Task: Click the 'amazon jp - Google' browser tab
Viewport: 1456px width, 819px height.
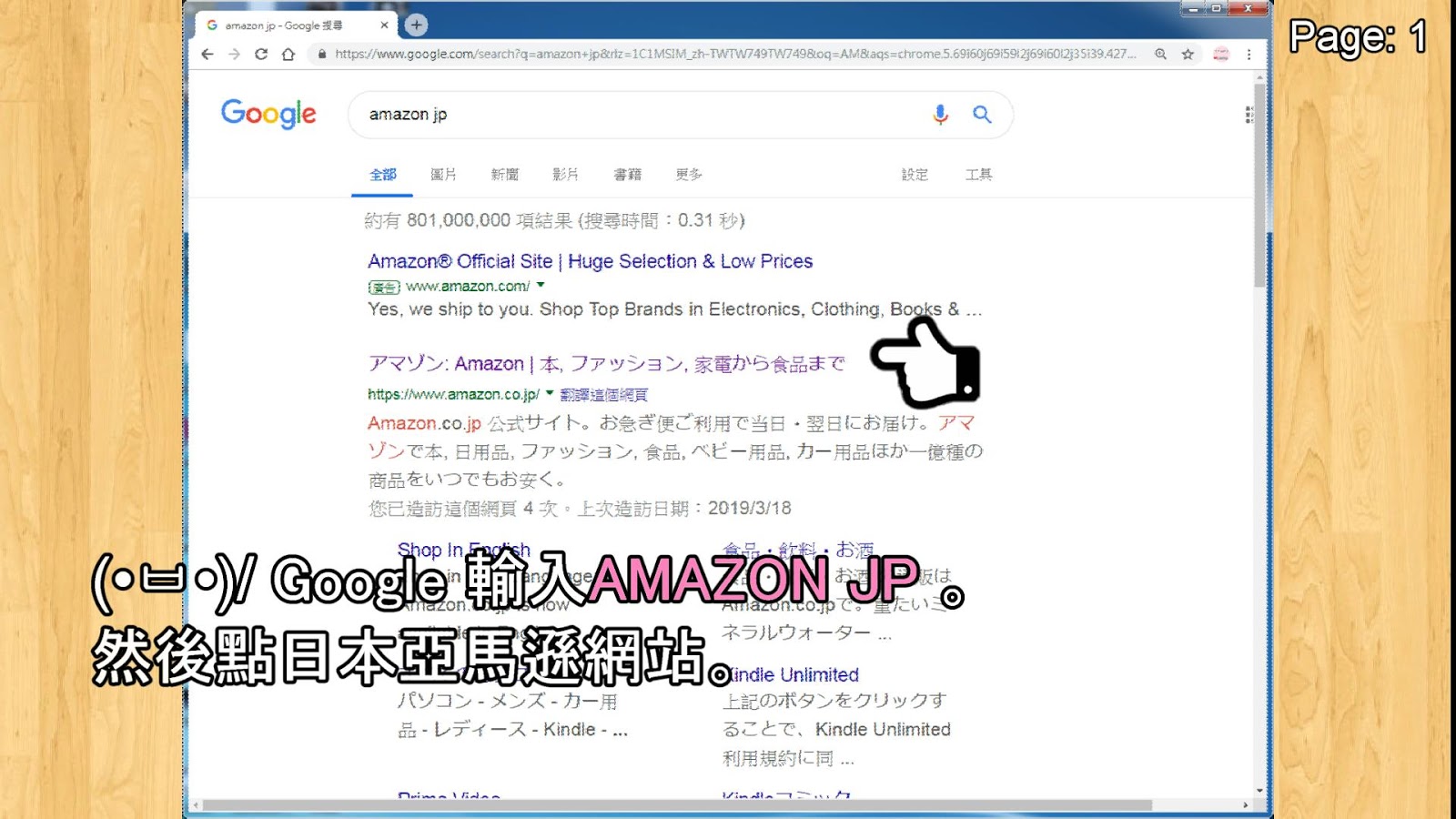Action: coord(298,25)
